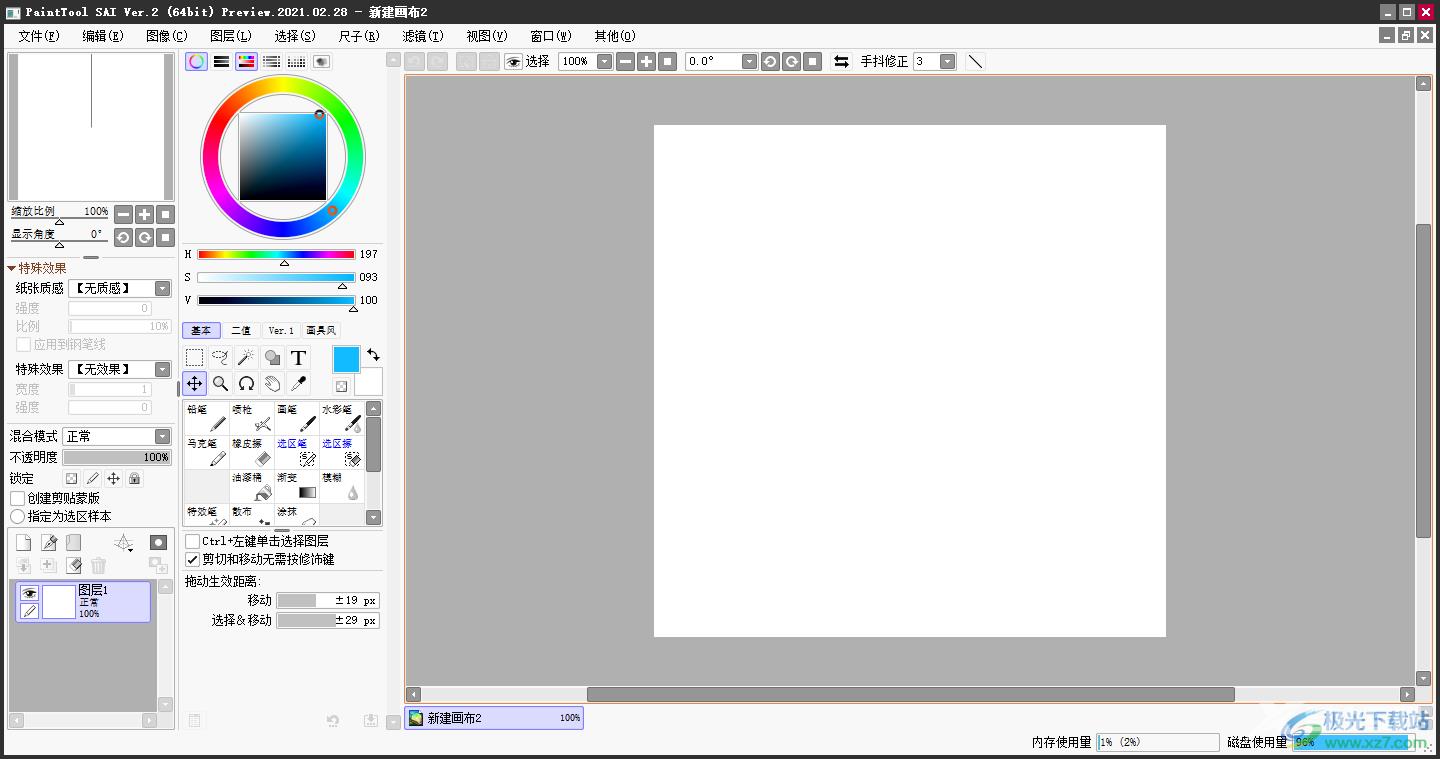Open the 窗口(W) menu
Viewport: 1440px width, 759px height.
pos(550,36)
